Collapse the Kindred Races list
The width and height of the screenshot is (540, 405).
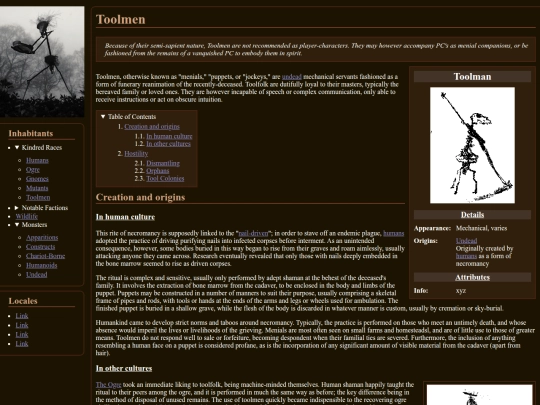[38, 147]
